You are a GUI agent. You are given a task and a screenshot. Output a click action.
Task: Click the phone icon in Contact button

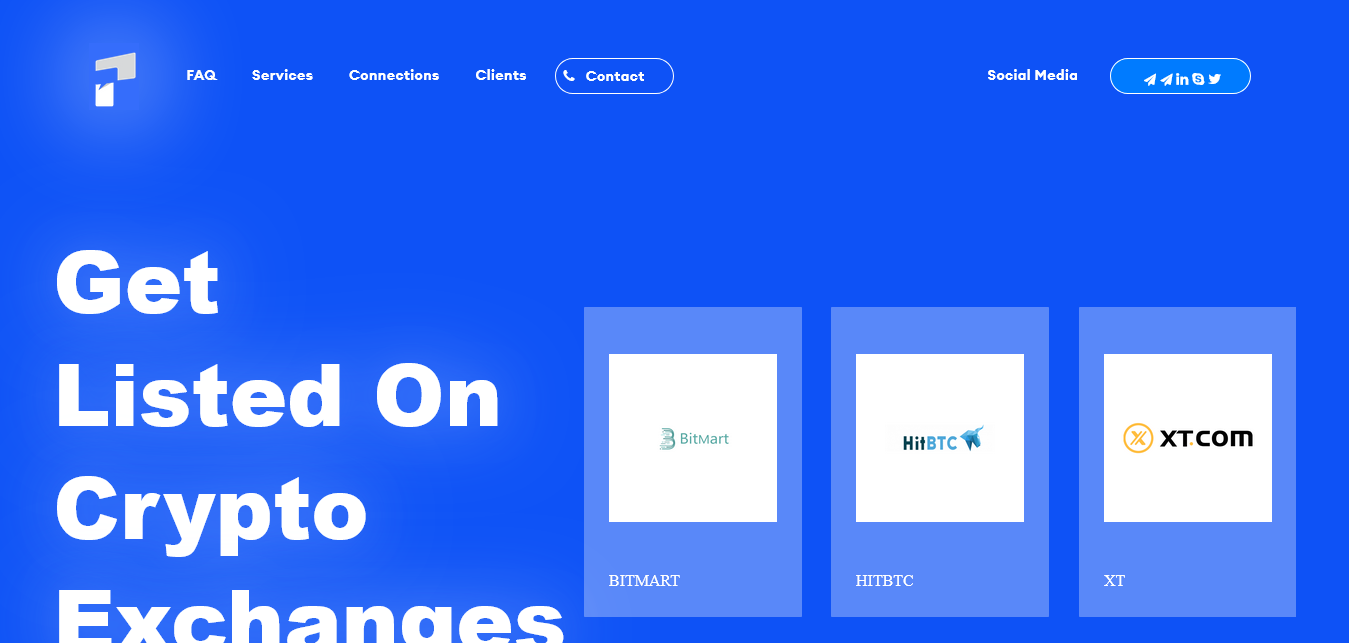pyautogui.click(x=569, y=76)
